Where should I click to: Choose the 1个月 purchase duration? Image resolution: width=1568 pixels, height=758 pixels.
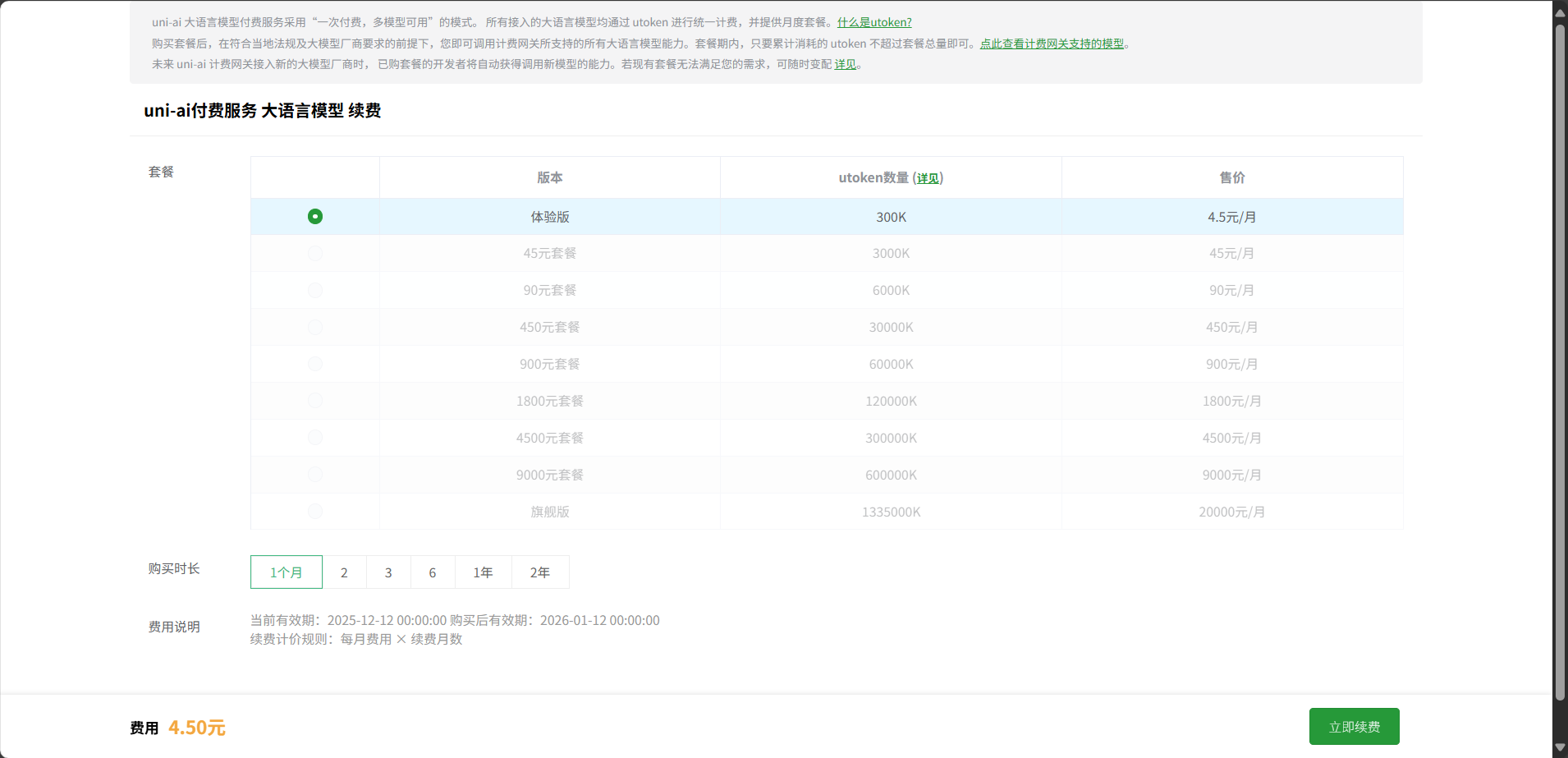[x=287, y=572]
